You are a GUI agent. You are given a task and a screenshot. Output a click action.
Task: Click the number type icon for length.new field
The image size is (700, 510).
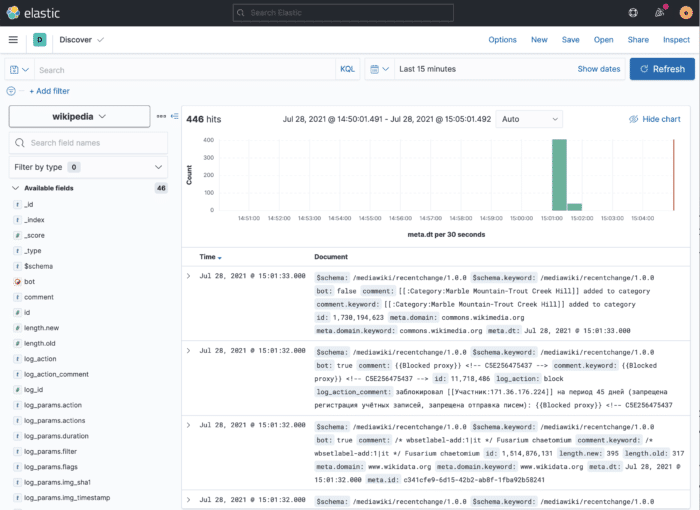click(x=17, y=328)
